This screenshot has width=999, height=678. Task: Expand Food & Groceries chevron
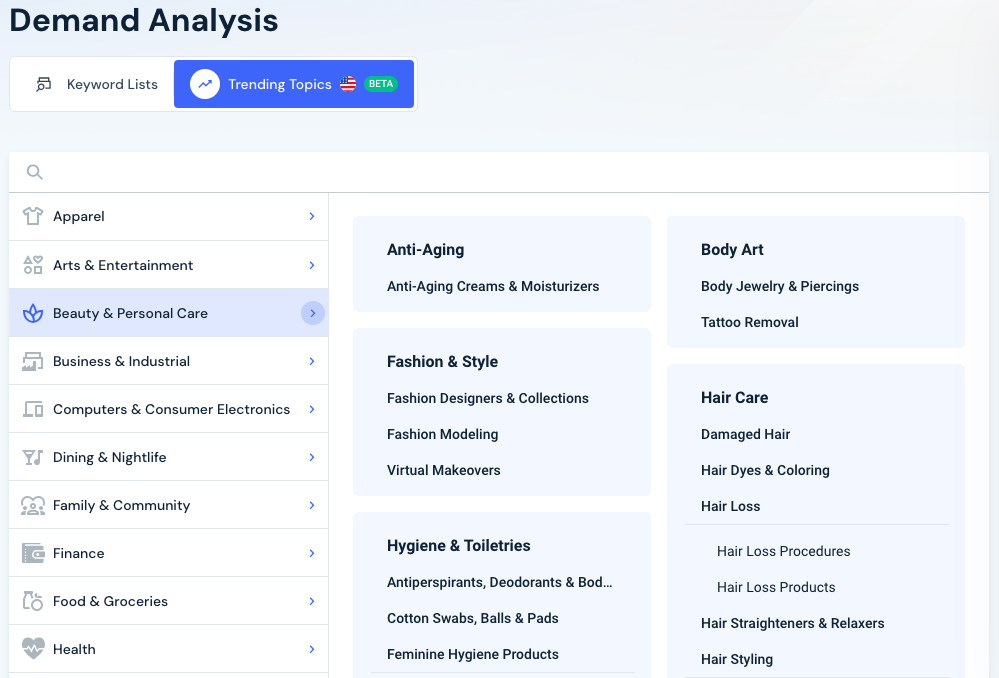click(312, 601)
